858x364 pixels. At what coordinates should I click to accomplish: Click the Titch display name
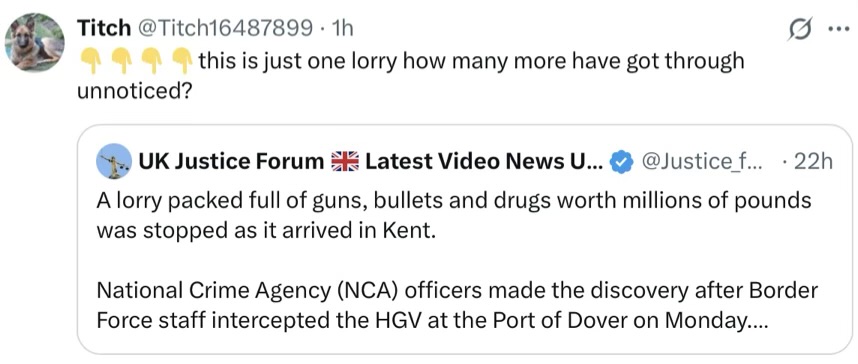105,28
